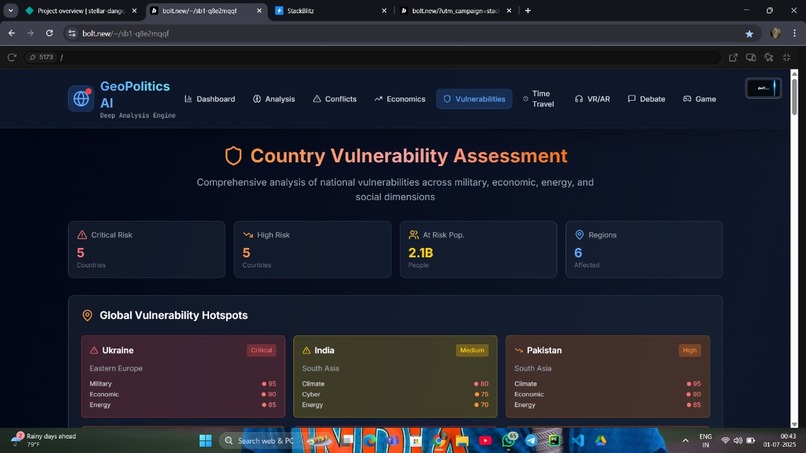Click the Ukraine warning triangle icon
The image size is (806, 453).
click(94, 350)
